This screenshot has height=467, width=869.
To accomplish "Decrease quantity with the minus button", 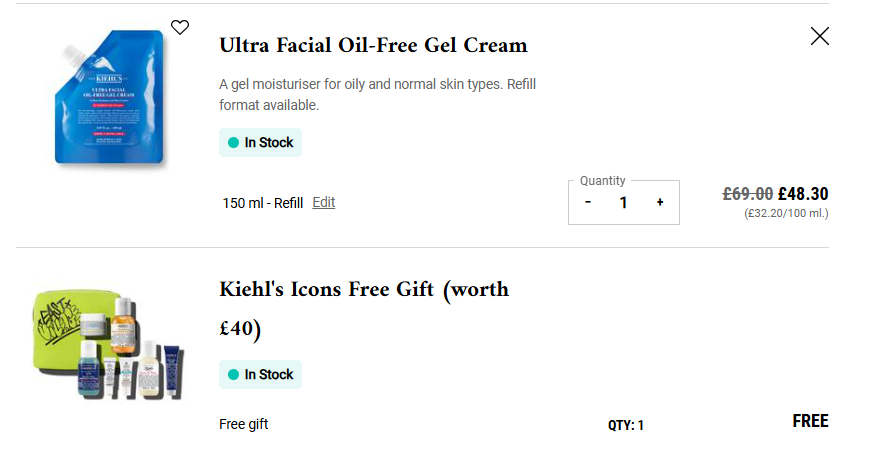I will tap(588, 203).
